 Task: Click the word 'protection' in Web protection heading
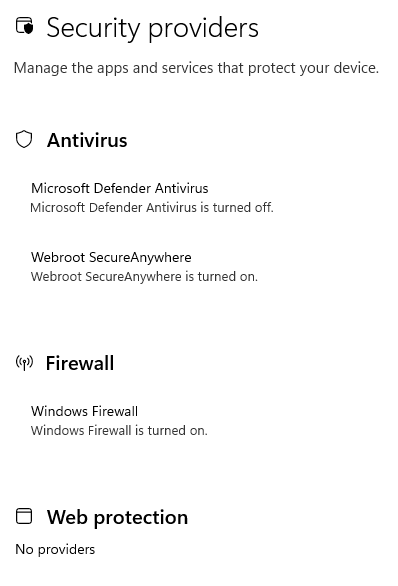(141, 518)
